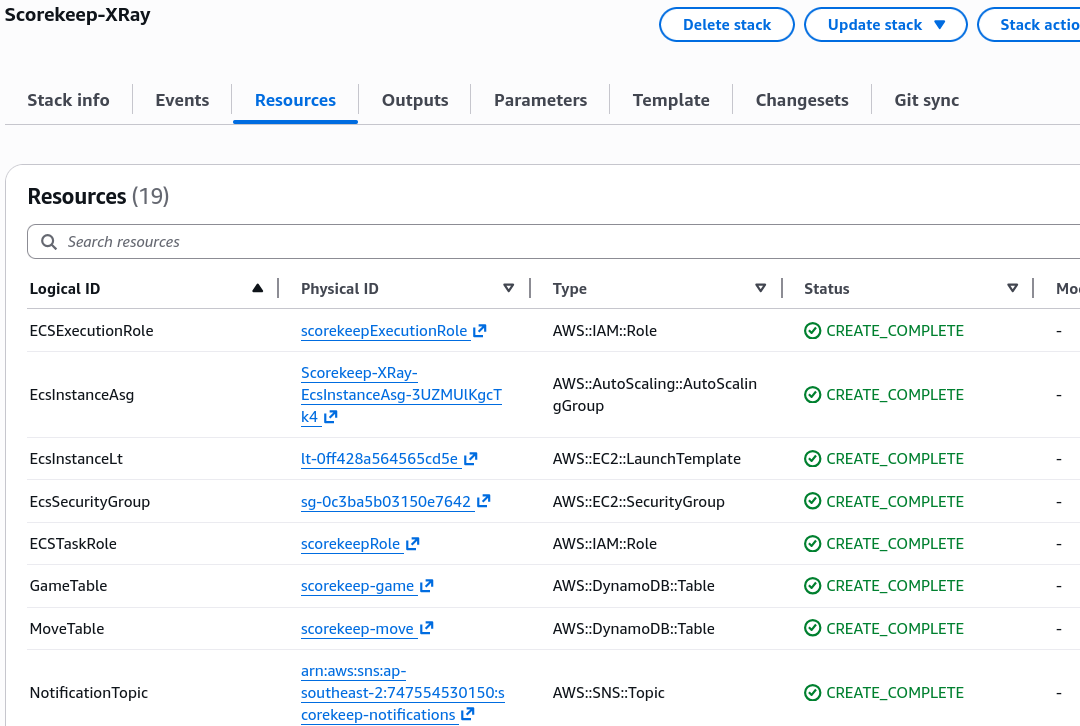
Task: Open the scorekeep-move table link
Action: pos(357,628)
